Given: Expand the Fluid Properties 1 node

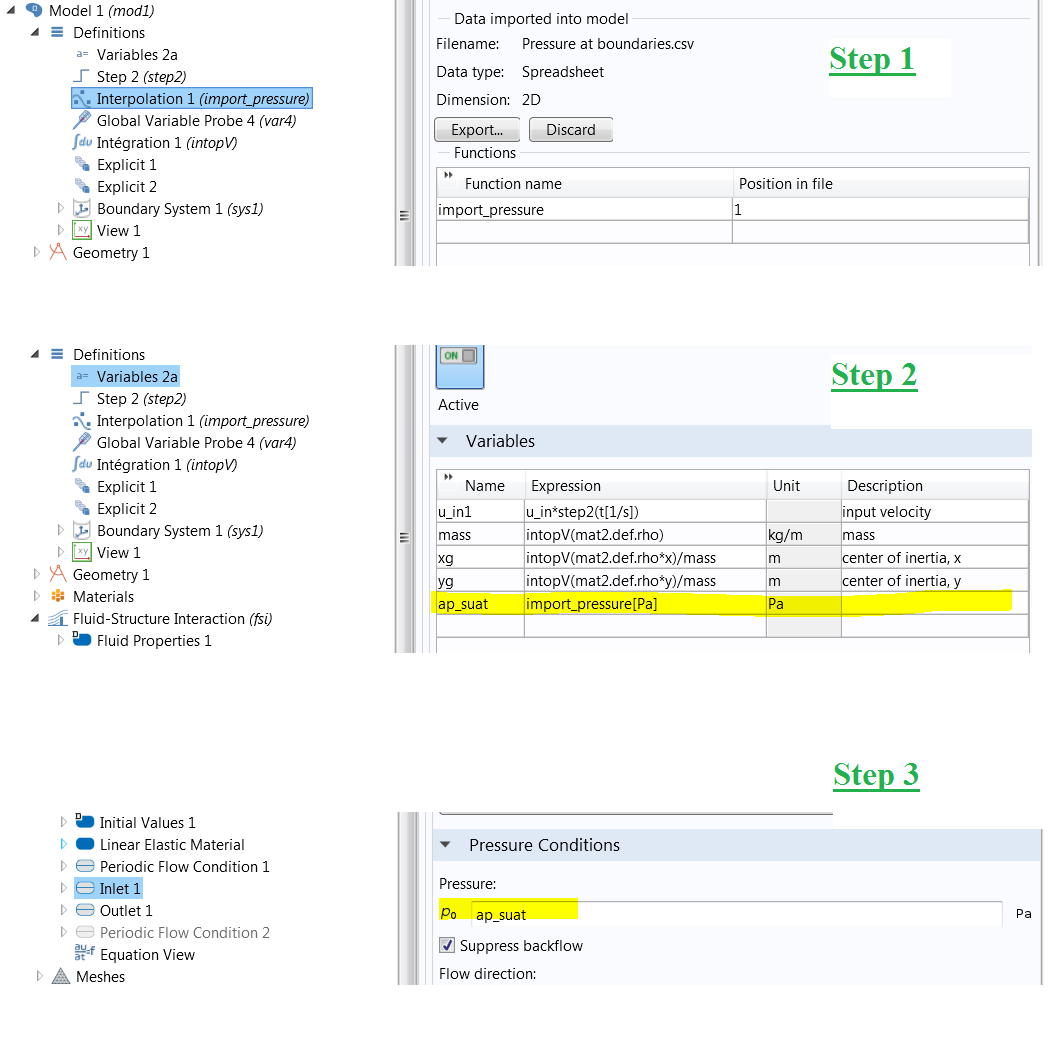Looking at the screenshot, I should pos(62,641).
